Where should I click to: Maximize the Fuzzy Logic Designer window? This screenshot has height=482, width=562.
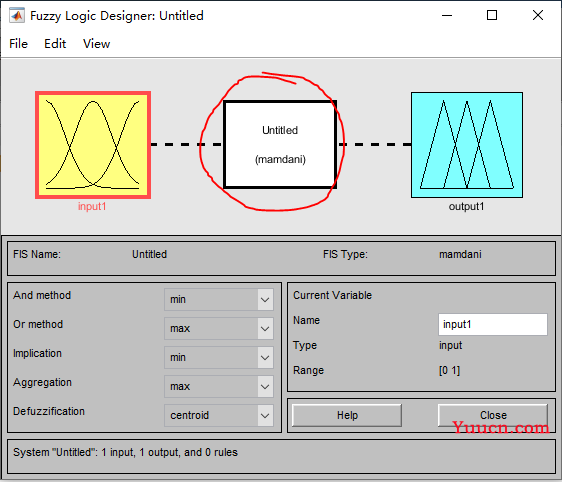pos(492,15)
